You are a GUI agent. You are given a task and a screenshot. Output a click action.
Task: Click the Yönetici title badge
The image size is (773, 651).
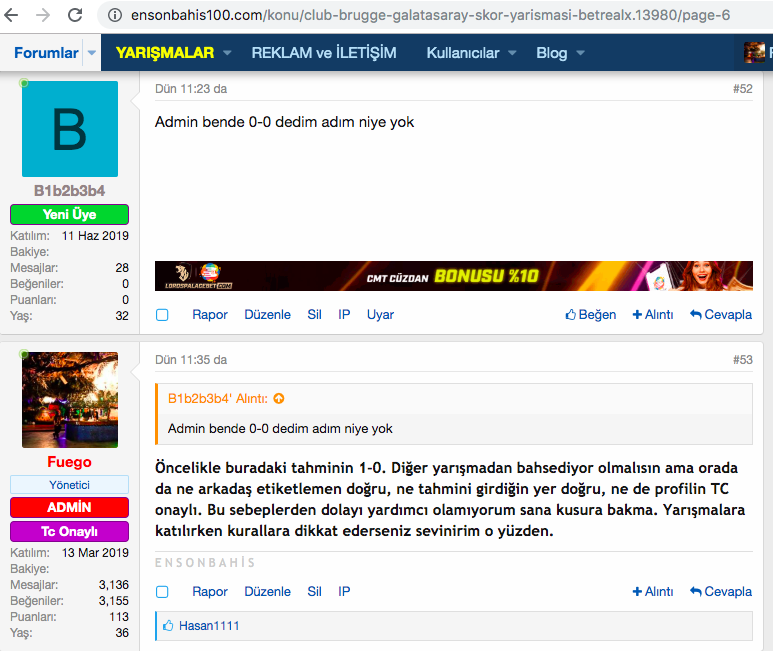[70, 485]
